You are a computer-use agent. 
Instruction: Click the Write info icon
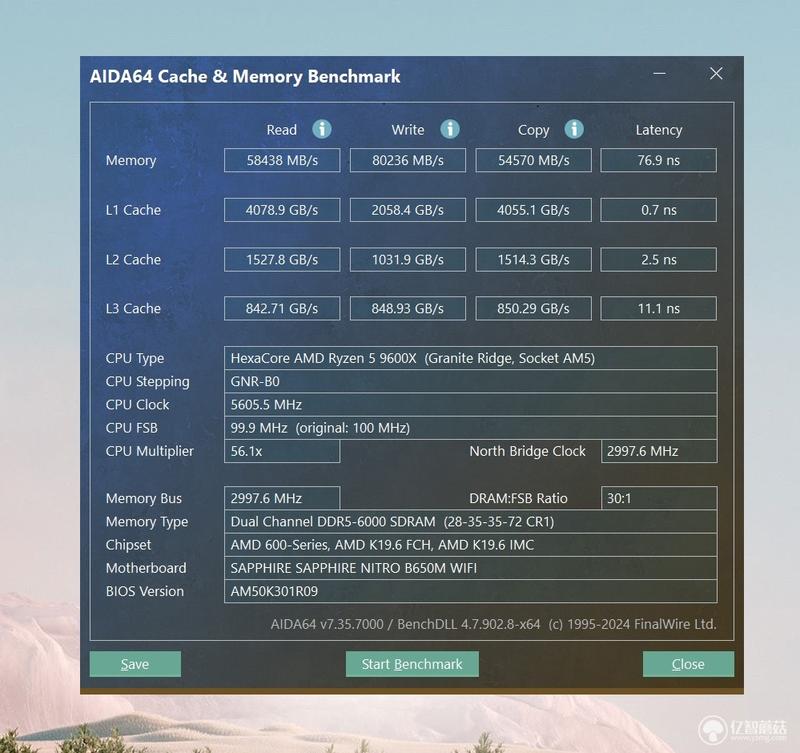coord(449,129)
